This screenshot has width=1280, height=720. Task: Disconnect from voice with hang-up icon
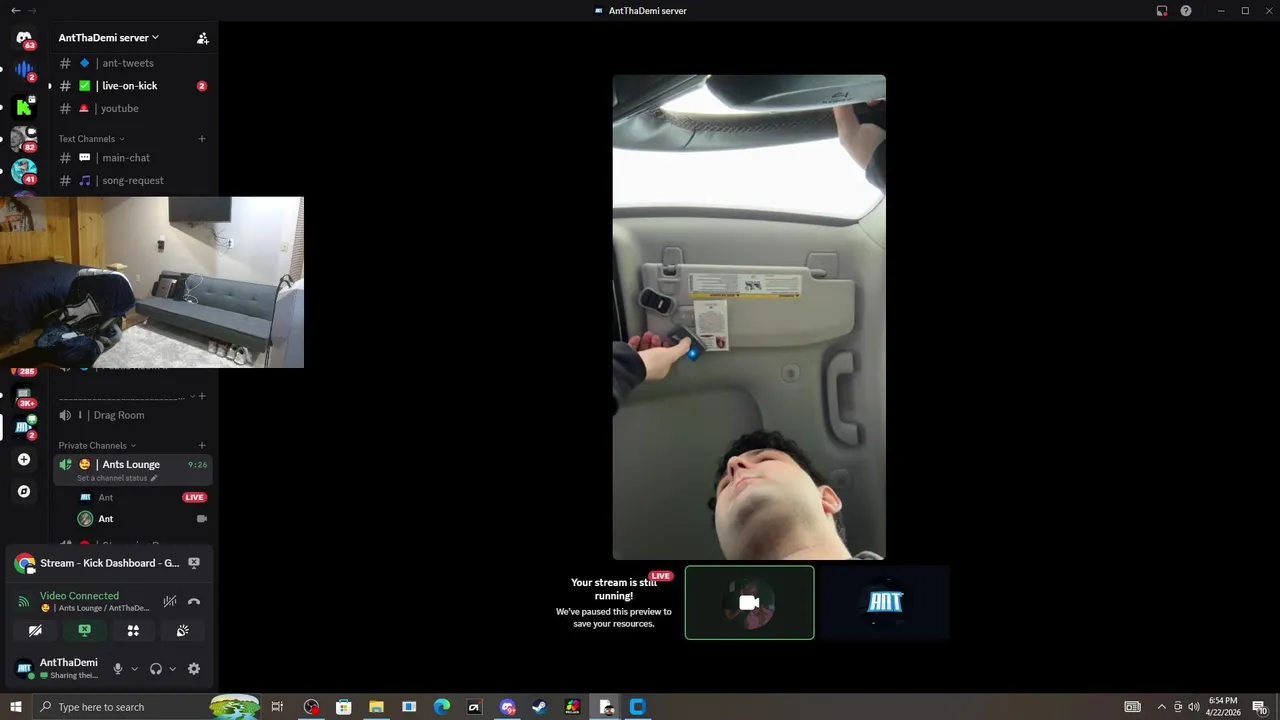tap(194, 601)
